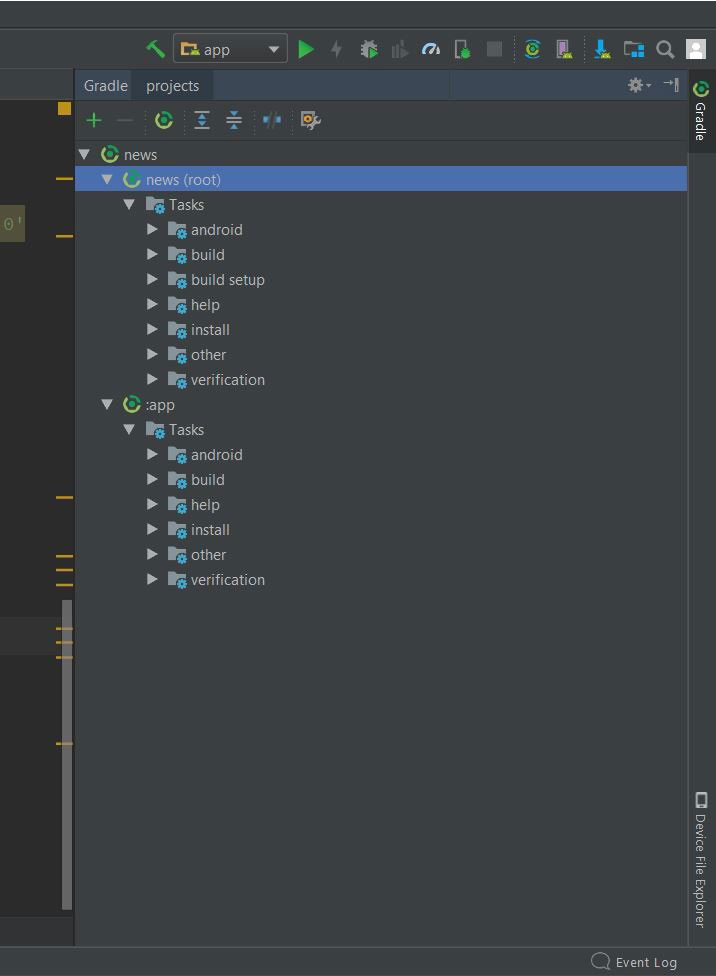Open the Event Log in status bar

click(x=634, y=962)
